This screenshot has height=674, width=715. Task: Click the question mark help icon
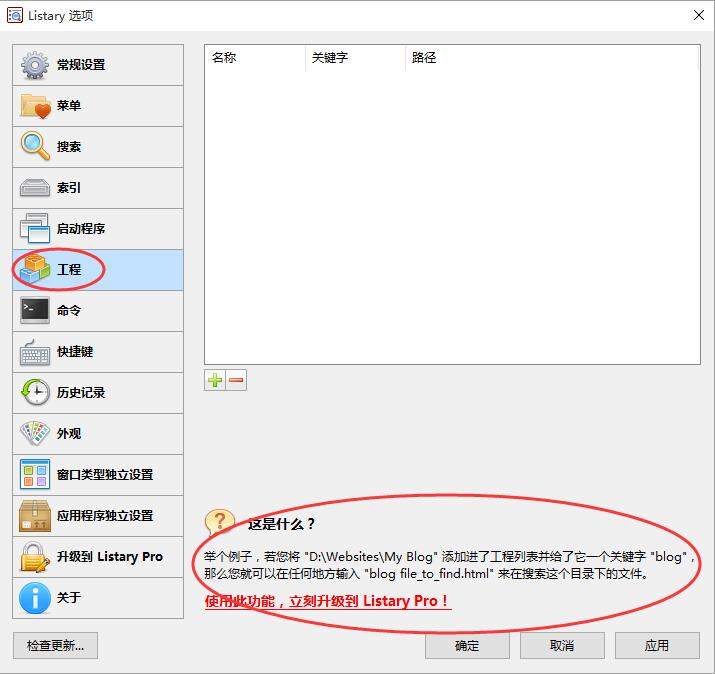tap(220, 522)
